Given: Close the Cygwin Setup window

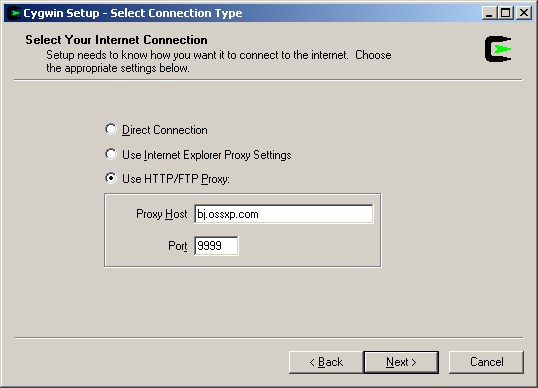Looking at the screenshot, I should click(524, 13).
